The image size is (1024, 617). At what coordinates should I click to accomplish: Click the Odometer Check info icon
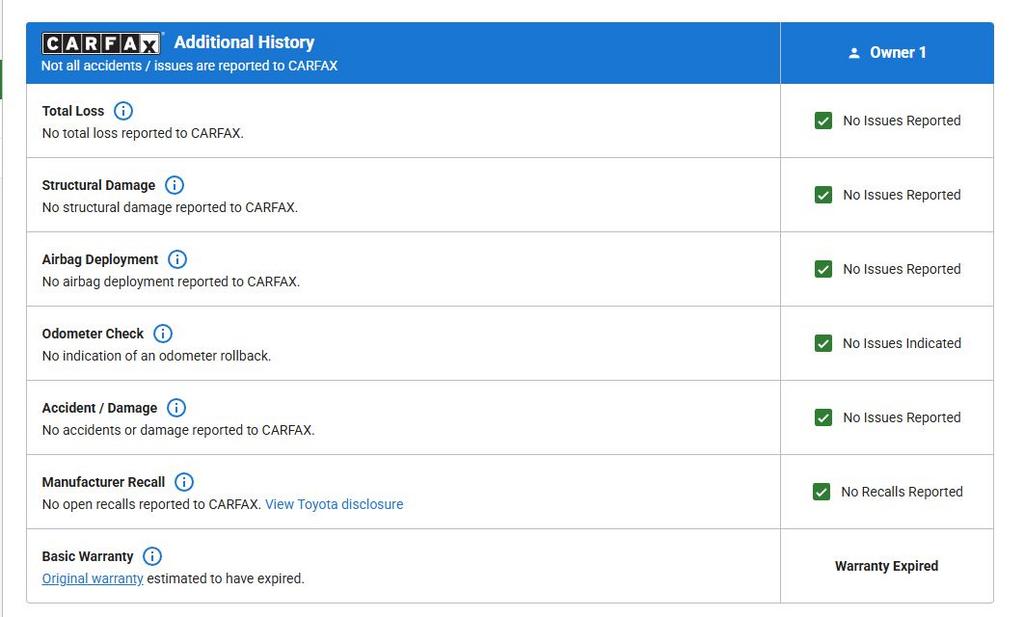click(x=163, y=333)
